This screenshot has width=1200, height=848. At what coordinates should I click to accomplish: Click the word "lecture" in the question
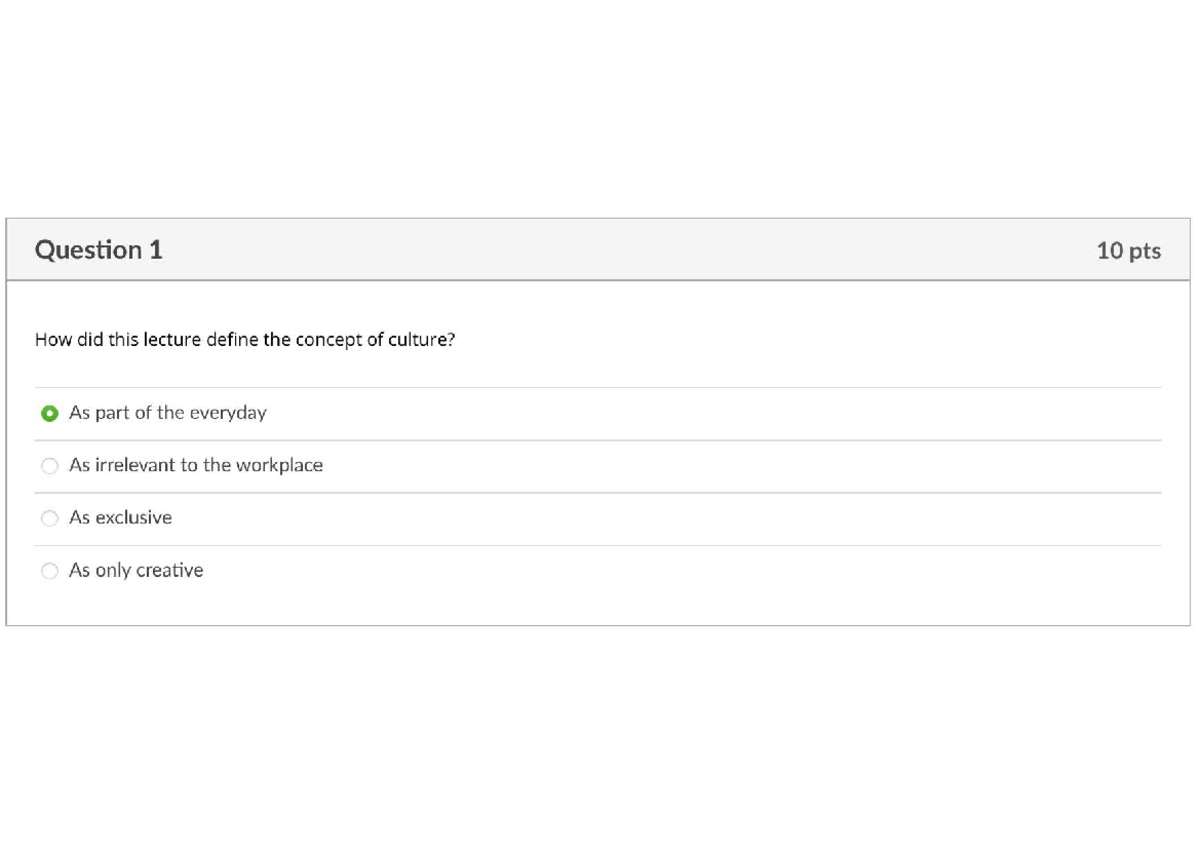(x=172, y=340)
